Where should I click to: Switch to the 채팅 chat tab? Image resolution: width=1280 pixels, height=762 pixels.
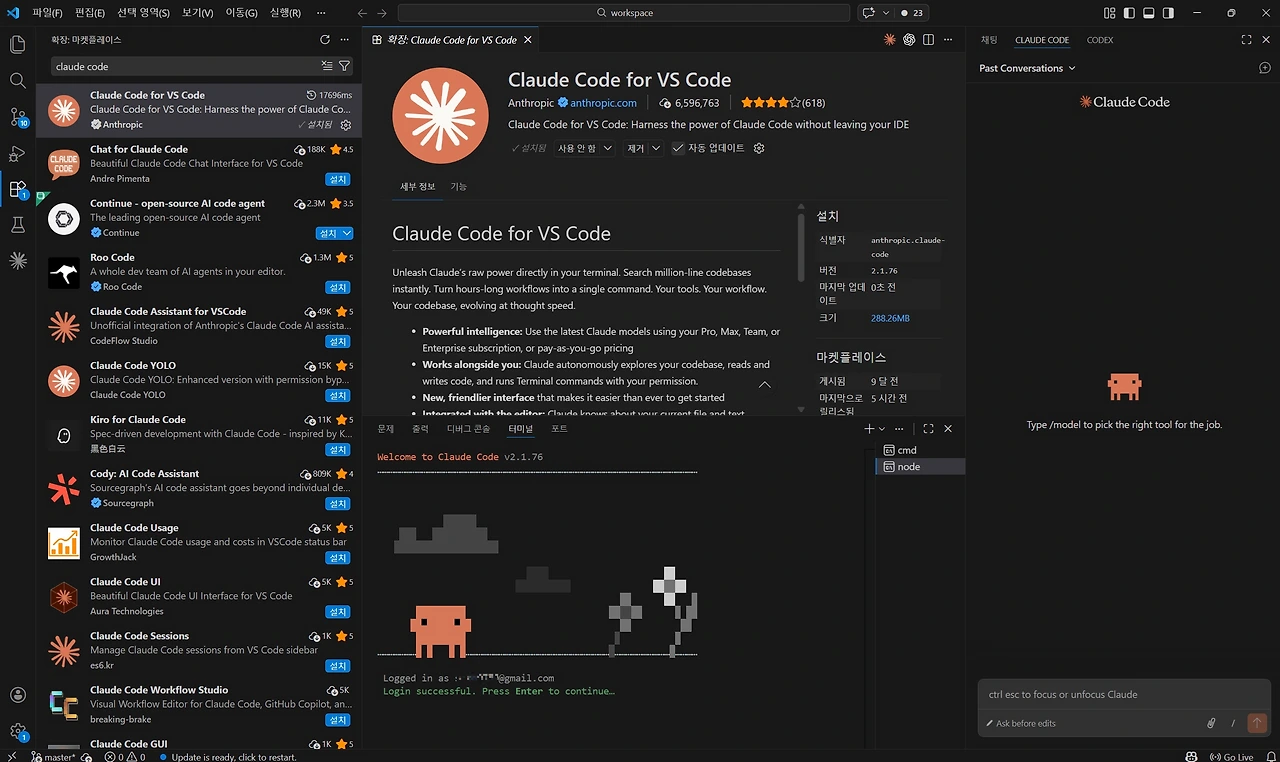click(x=989, y=40)
